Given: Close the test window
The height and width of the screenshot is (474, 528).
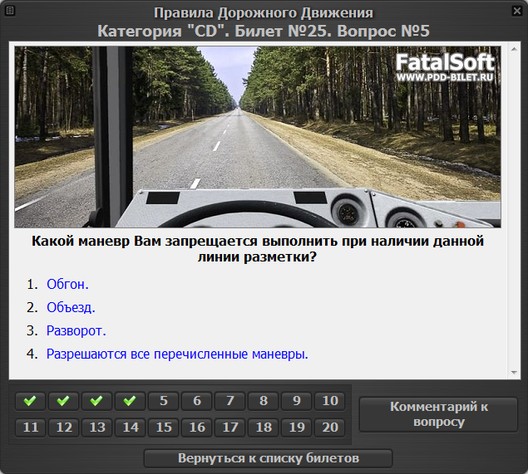Looking at the screenshot, I should [517, 11].
